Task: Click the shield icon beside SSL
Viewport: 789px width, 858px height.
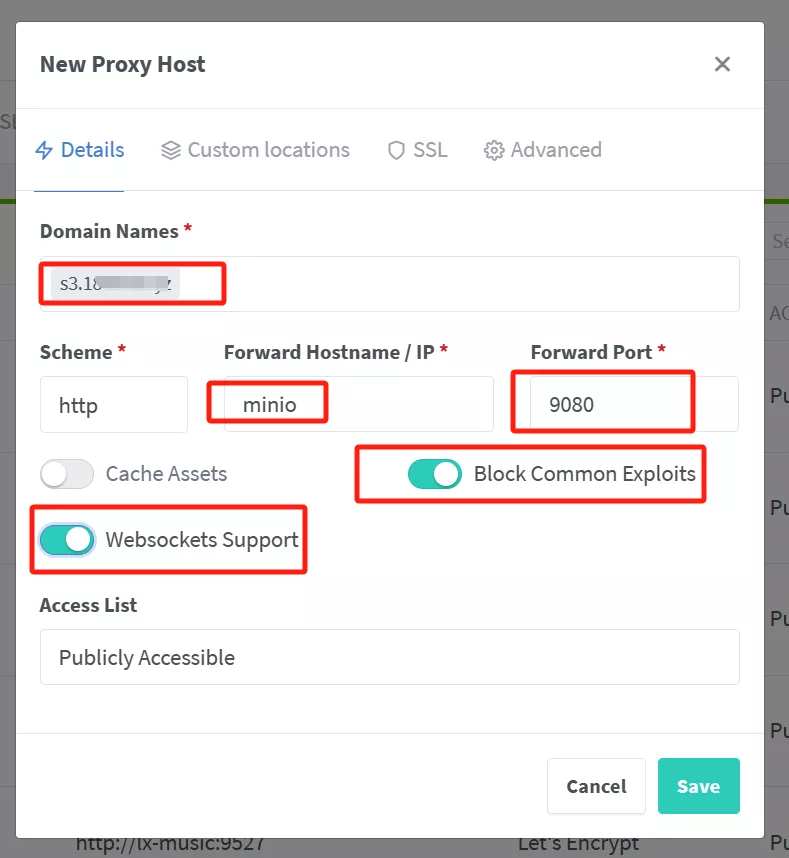Action: pyautogui.click(x=396, y=150)
